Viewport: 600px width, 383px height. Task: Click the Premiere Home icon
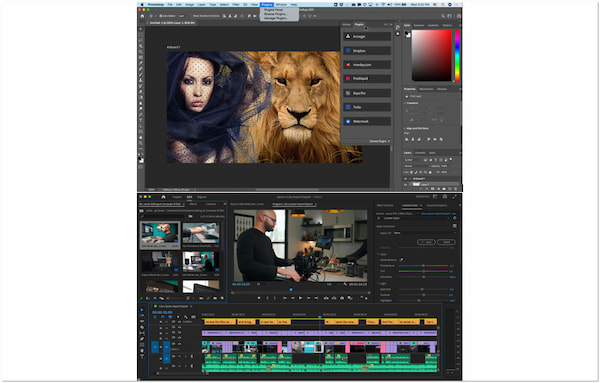coord(163,197)
